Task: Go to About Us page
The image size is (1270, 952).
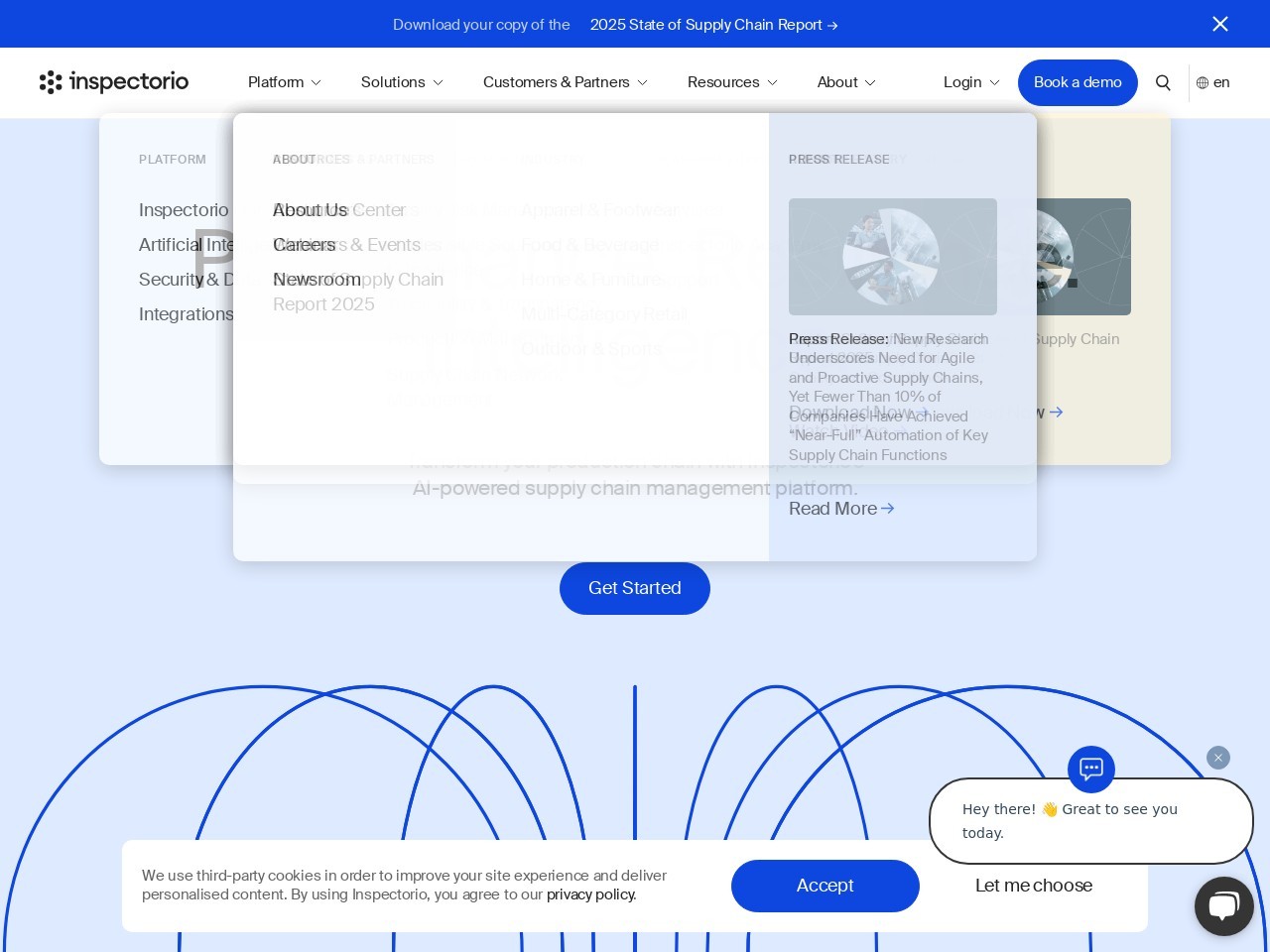Action: pos(310,210)
